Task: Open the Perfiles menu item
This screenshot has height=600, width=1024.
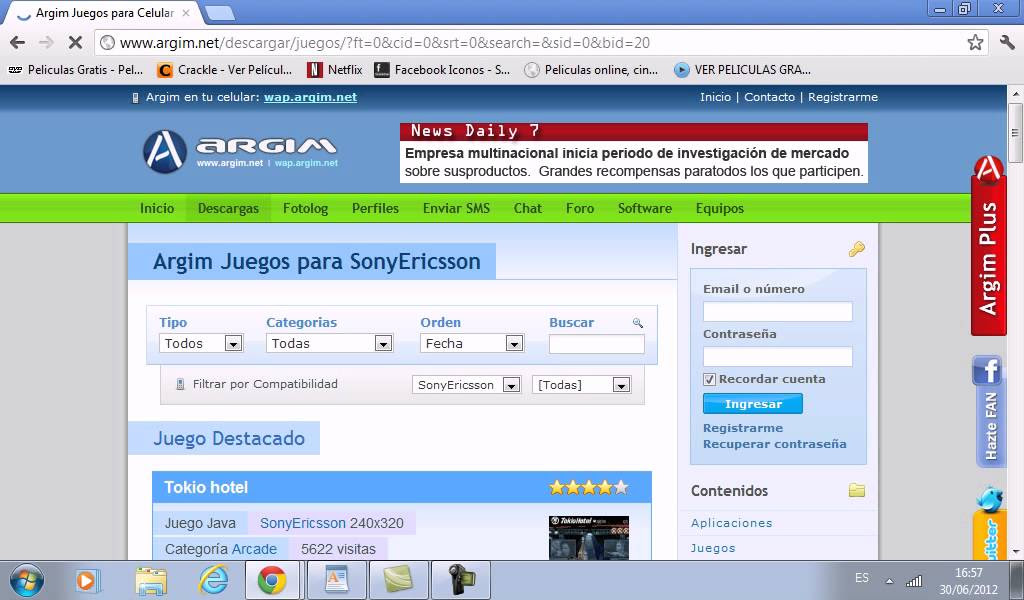Action: tap(375, 208)
